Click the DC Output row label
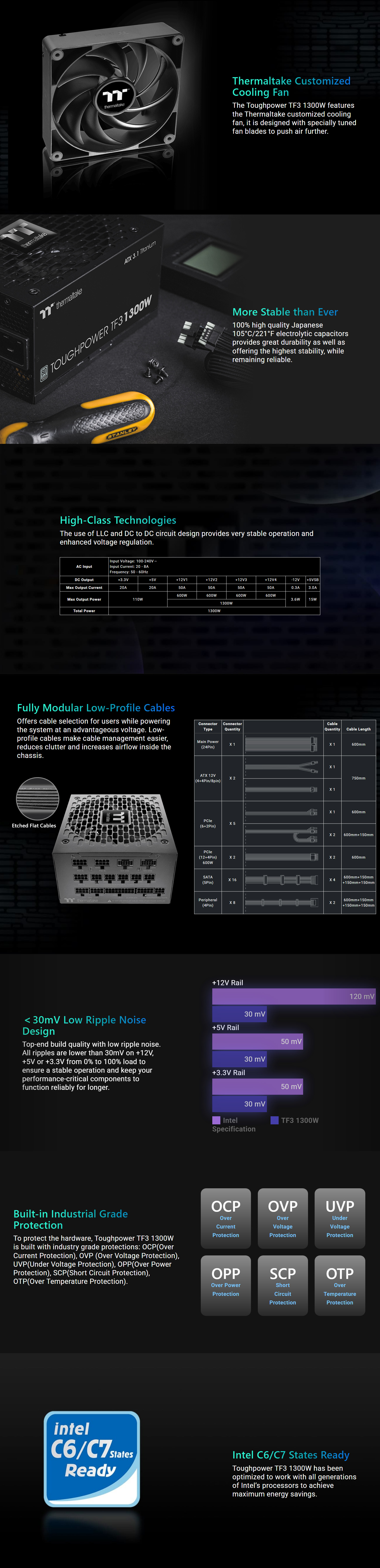This screenshot has height=1568, width=380. point(84,580)
